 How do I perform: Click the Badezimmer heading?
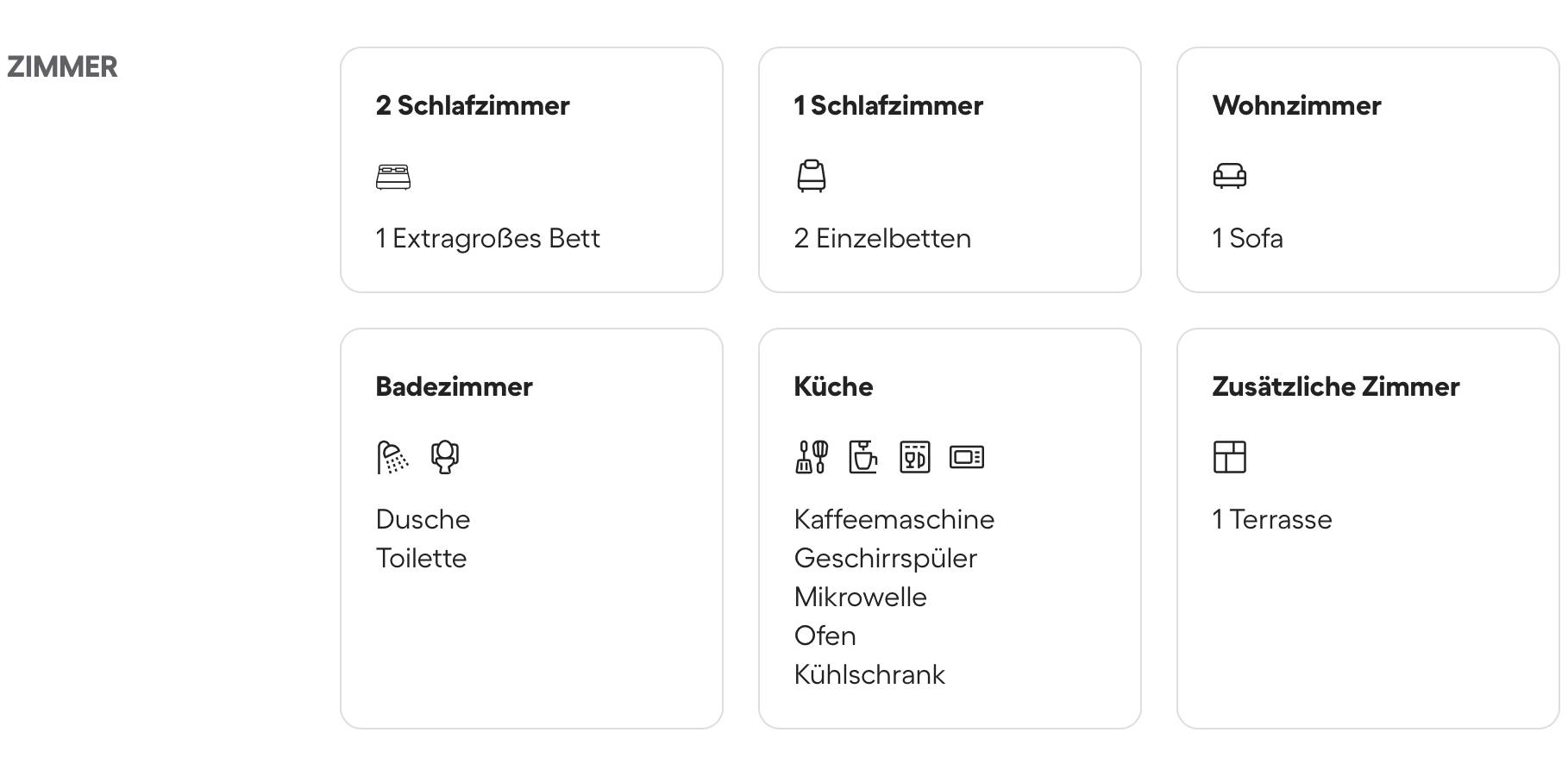tap(454, 387)
